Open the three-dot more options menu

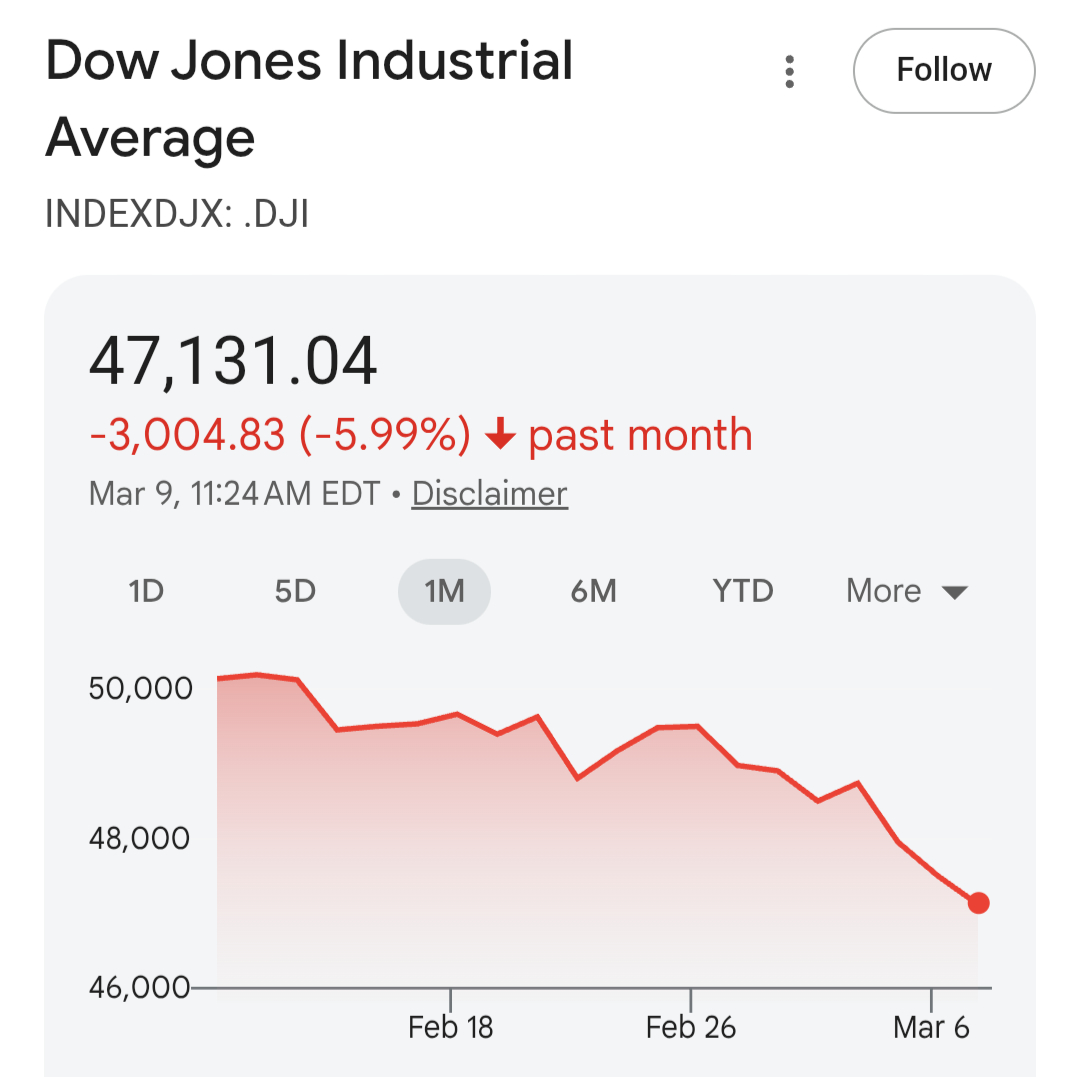pyautogui.click(x=790, y=72)
